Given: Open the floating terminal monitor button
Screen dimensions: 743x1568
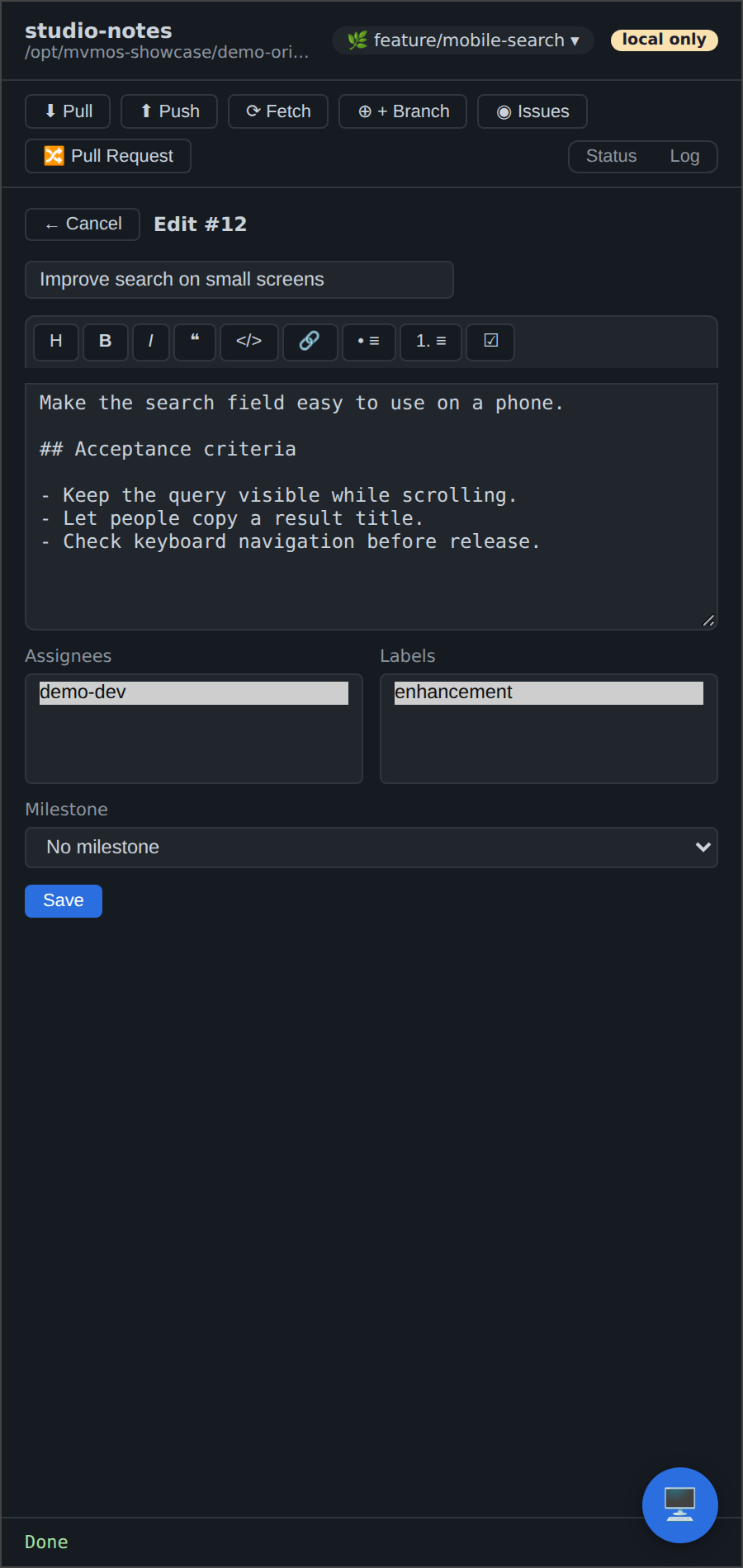Looking at the screenshot, I should point(680,1505).
